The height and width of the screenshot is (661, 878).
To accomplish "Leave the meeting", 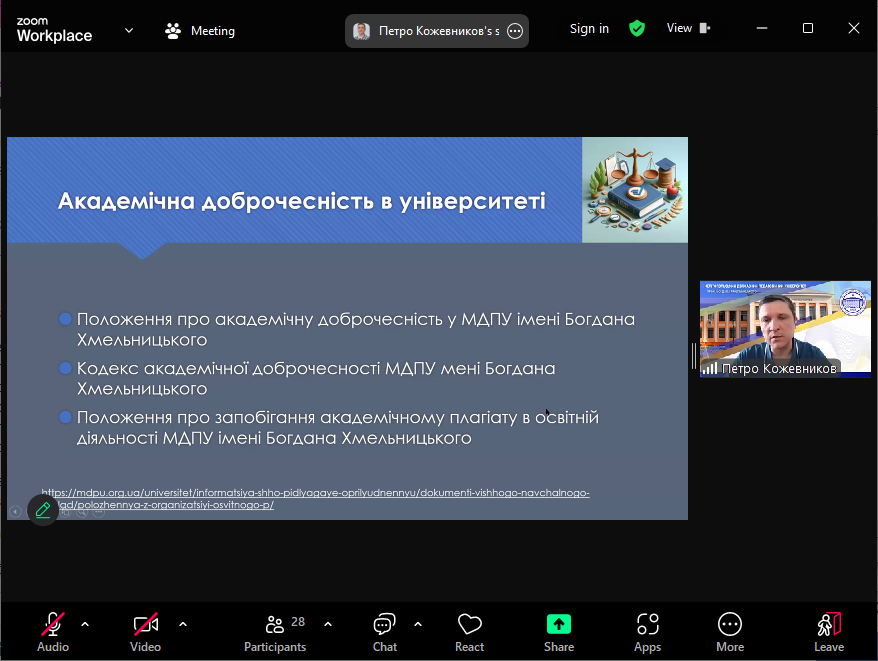I will 828,631.
